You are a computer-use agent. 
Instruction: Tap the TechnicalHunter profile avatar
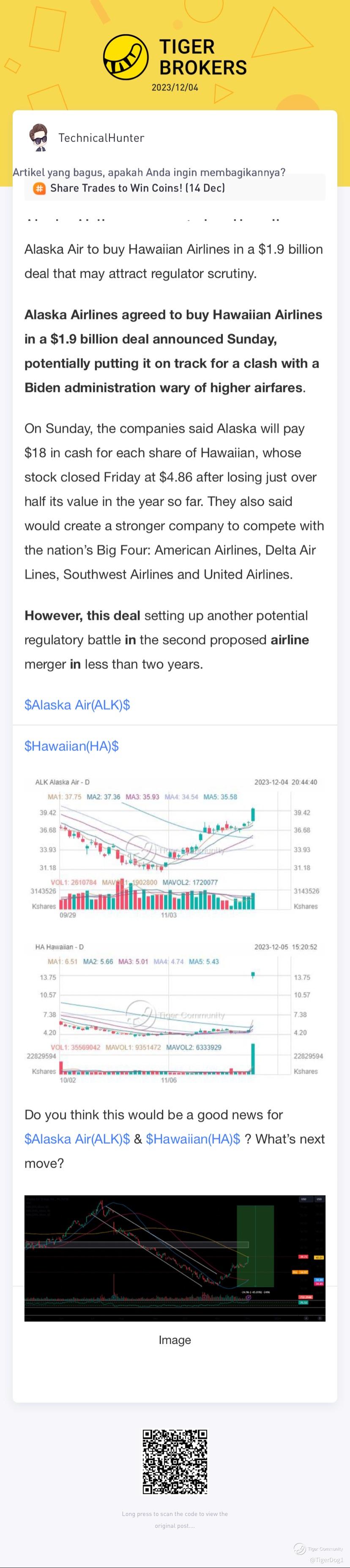38,138
